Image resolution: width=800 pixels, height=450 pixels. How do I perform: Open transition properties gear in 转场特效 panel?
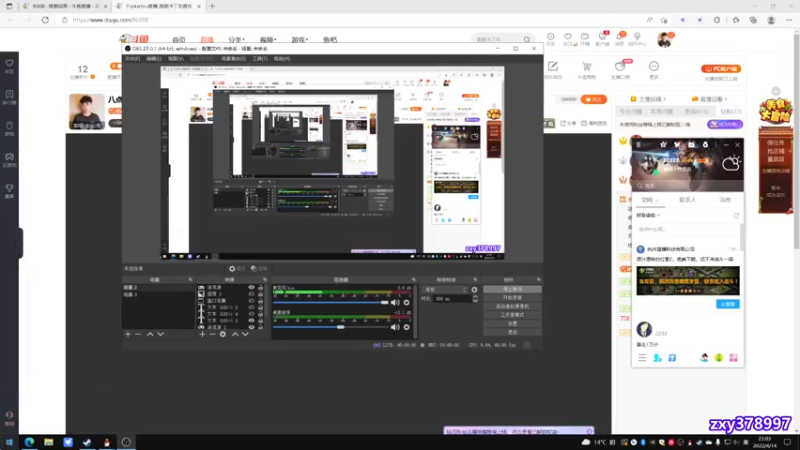coord(474,289)
